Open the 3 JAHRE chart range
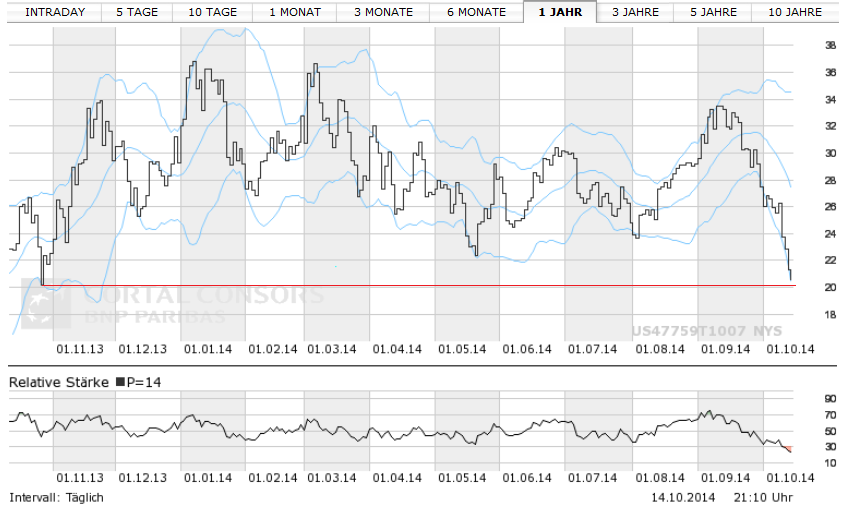Image resolution: width=858 pixels, height=515 pixels. 635,12
